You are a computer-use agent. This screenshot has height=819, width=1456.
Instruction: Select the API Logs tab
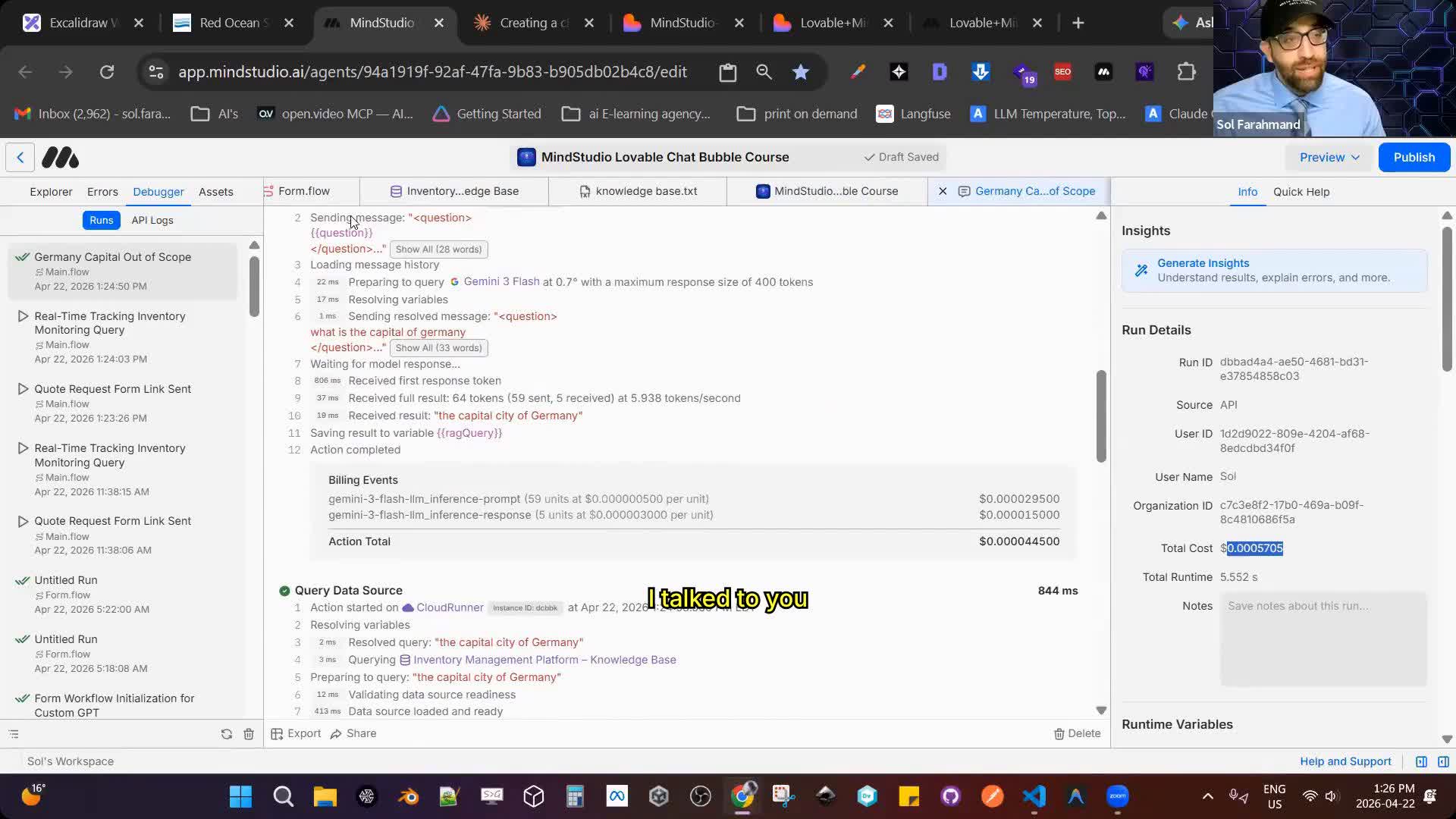click(152, 220)
